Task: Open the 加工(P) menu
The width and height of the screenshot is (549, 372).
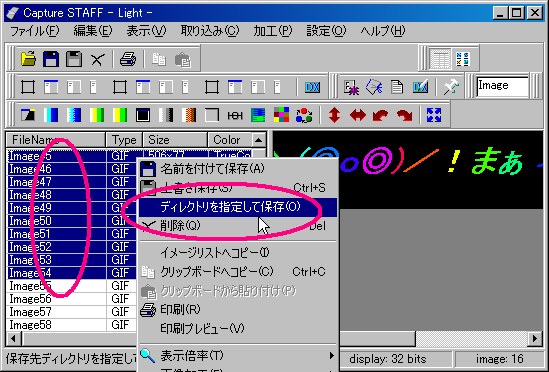Action: [272, 31]
